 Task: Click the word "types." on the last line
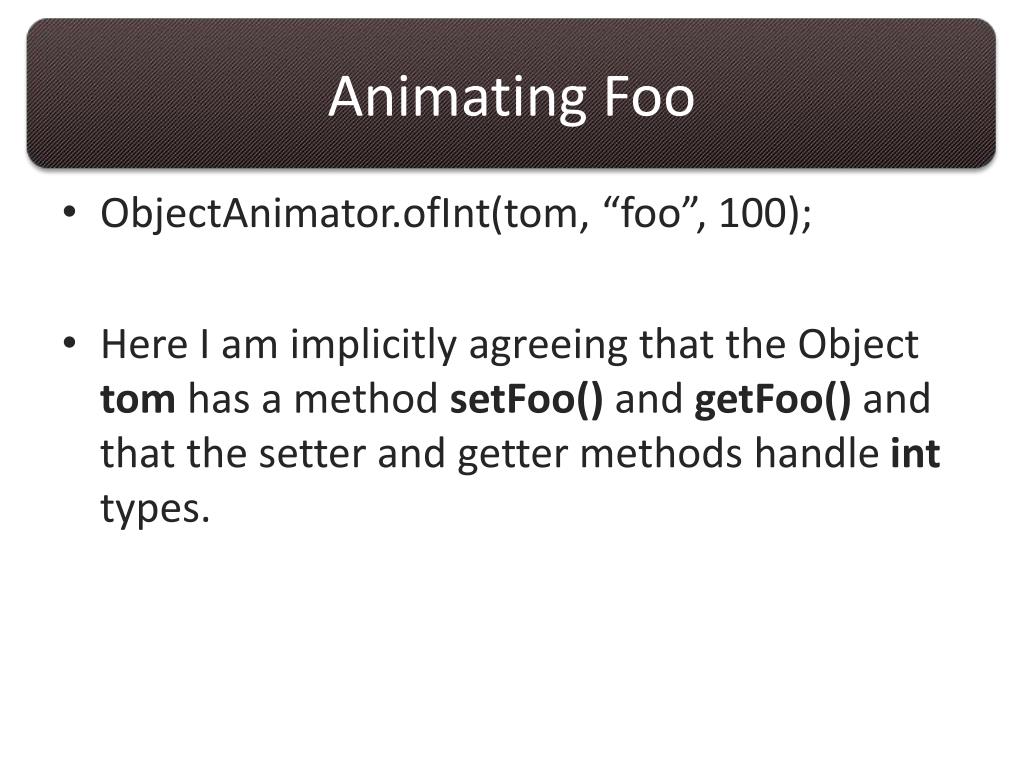coord(155,510)
